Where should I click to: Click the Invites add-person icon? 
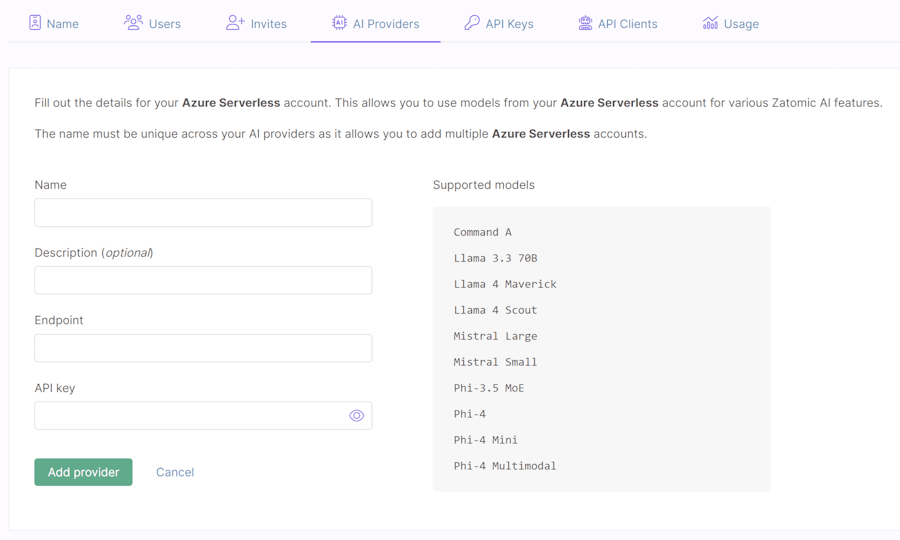[235, 22]
